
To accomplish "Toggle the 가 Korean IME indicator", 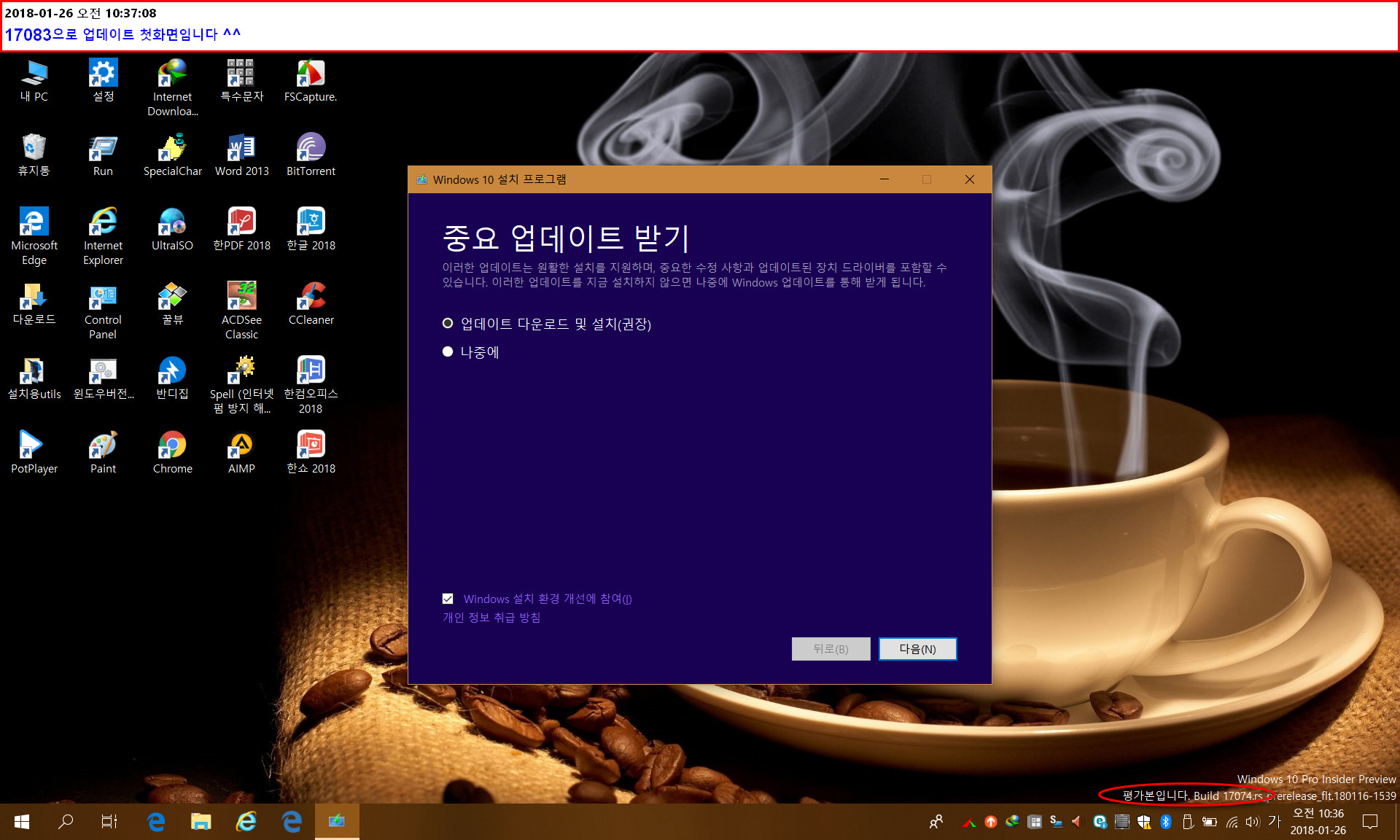I will (x=1274, y=821).
